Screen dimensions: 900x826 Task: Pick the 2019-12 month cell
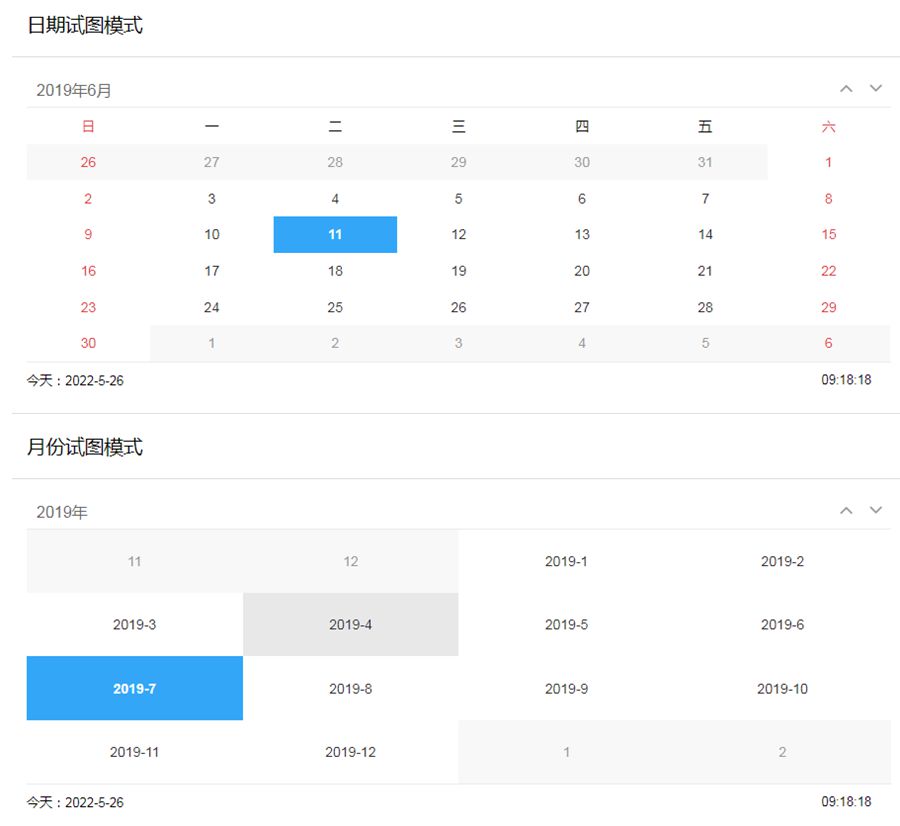pos(350,752)
